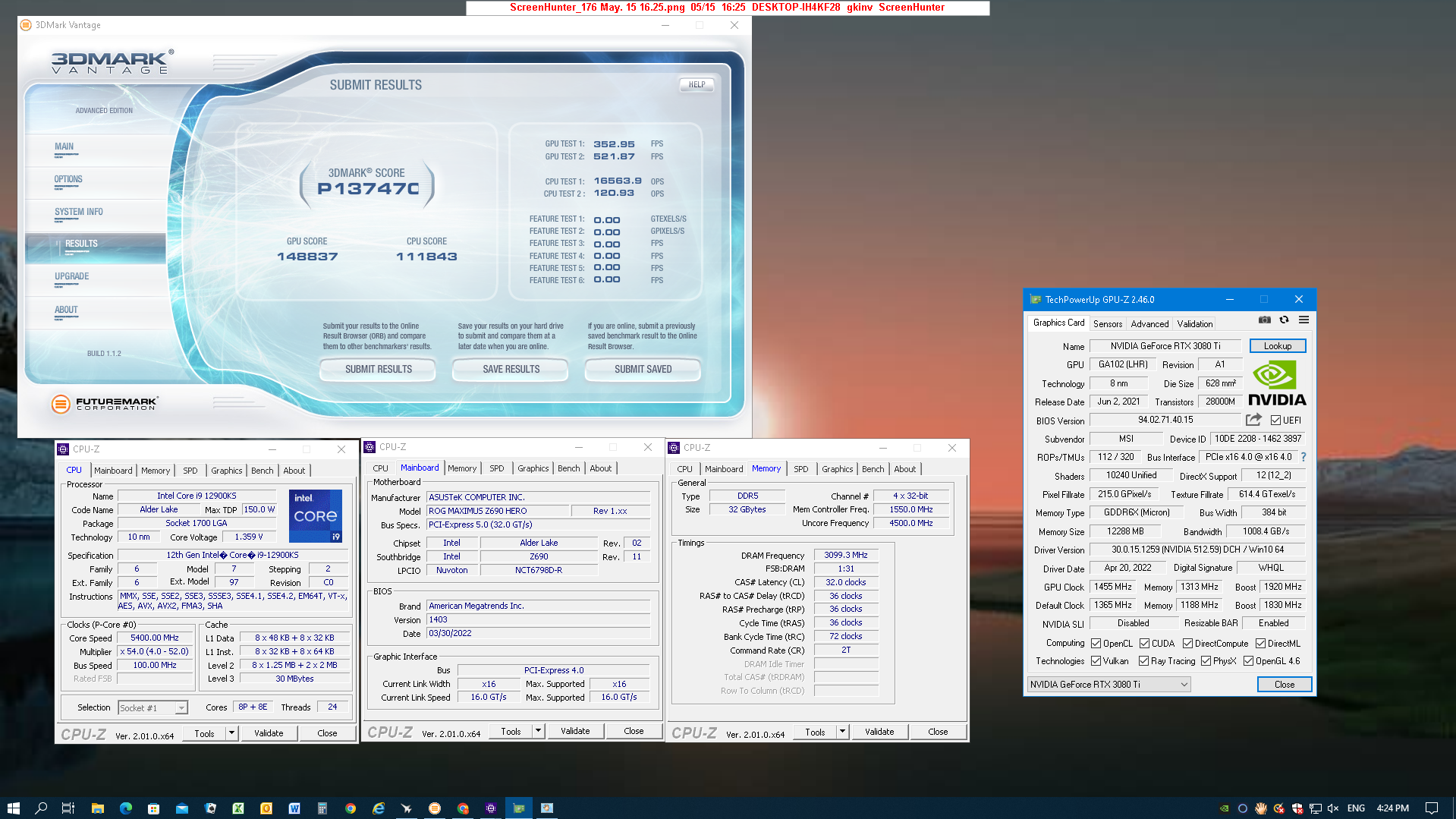
Task: Toggle the DirectCompute checkbox
Action: (1187, 643)
